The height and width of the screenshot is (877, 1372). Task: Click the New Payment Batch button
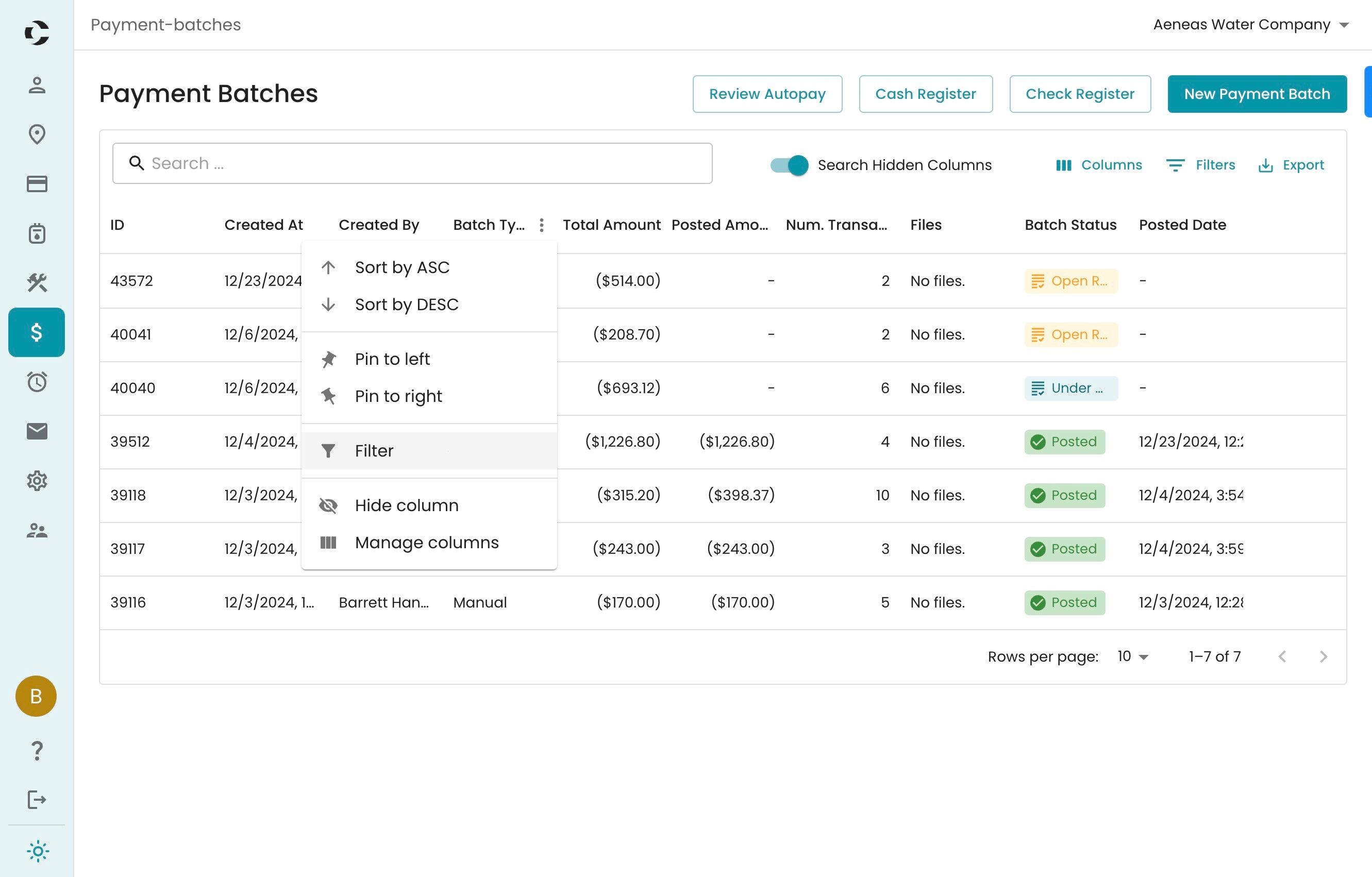click(x=1257, y=94)
